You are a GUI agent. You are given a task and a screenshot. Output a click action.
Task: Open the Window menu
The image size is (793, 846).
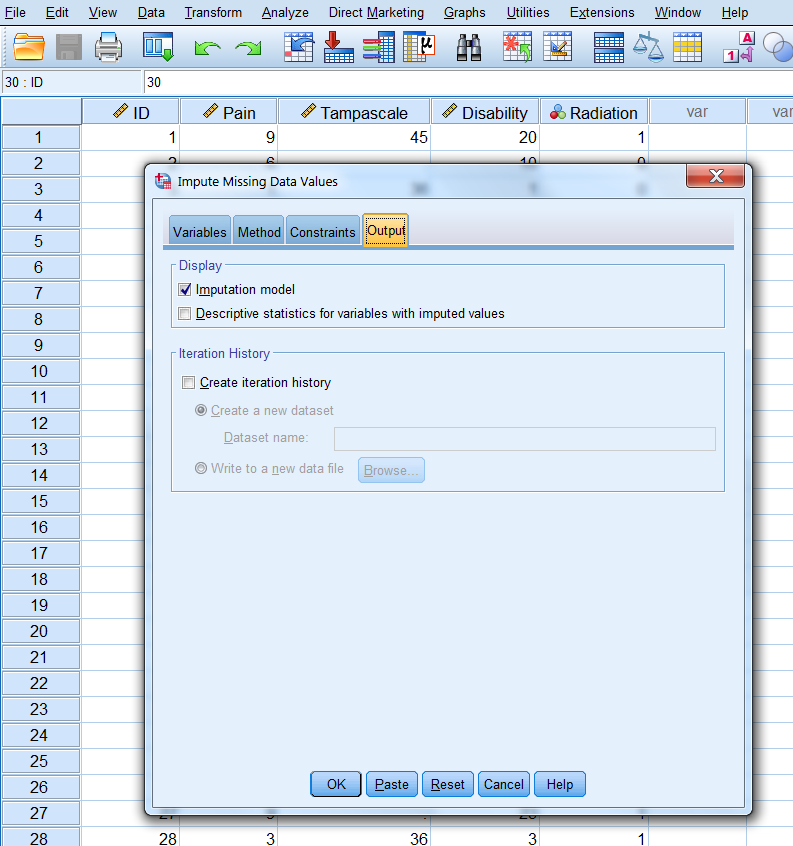pyautogui.click(x=678, y=12)
